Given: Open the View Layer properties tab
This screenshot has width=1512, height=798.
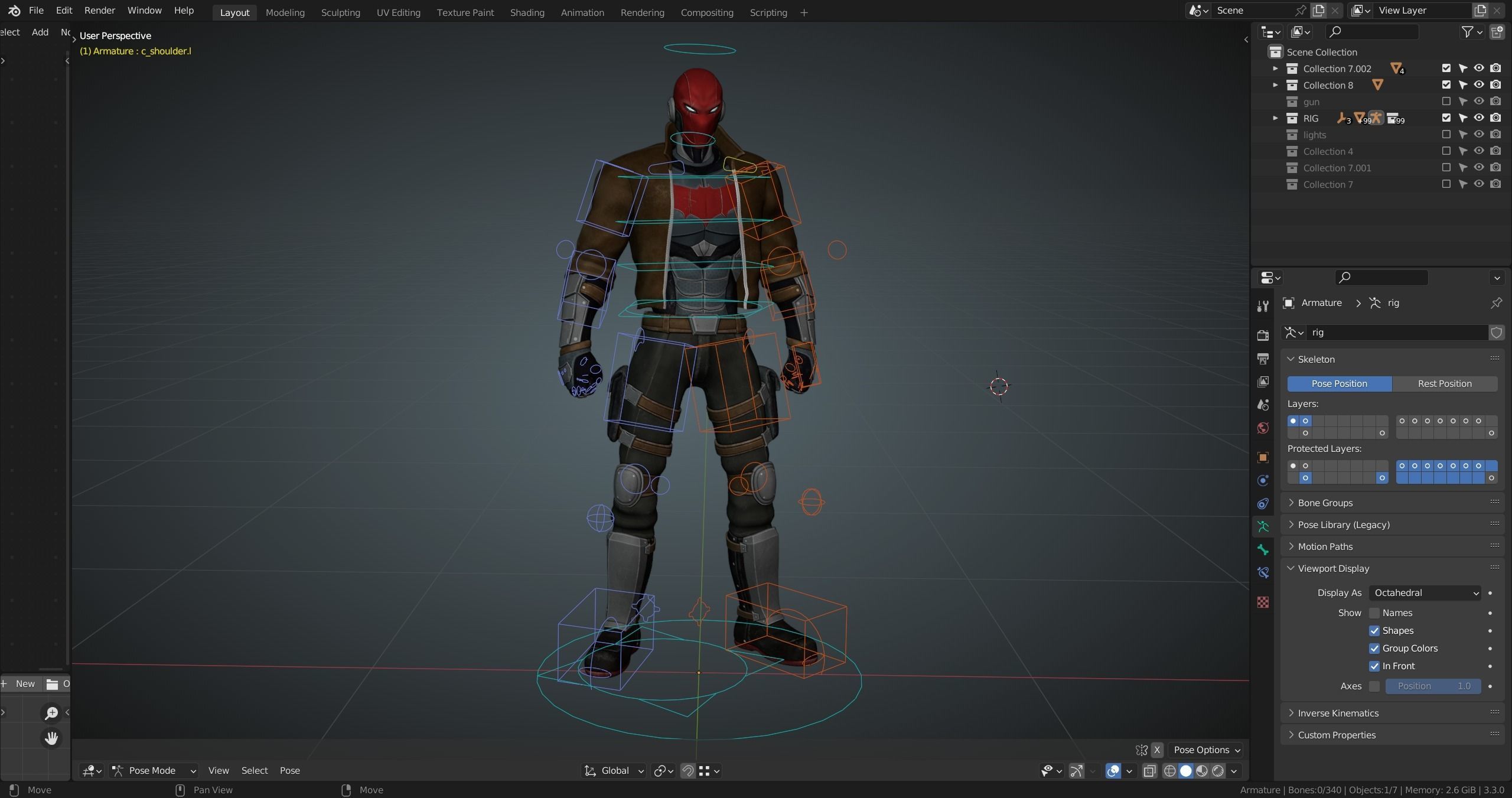Looking at the screenshot, I should (x=1263, y=382).
